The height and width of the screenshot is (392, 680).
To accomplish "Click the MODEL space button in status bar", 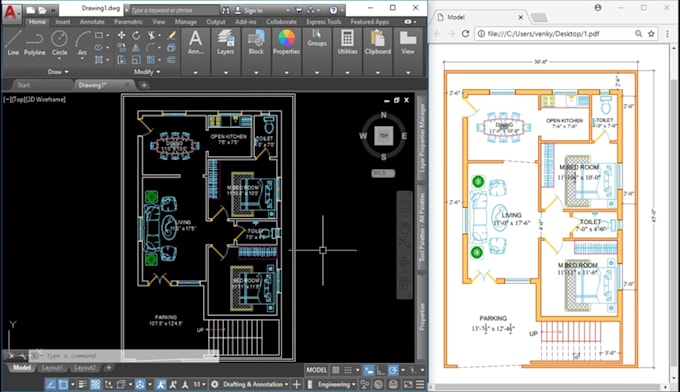I will 317,370.
